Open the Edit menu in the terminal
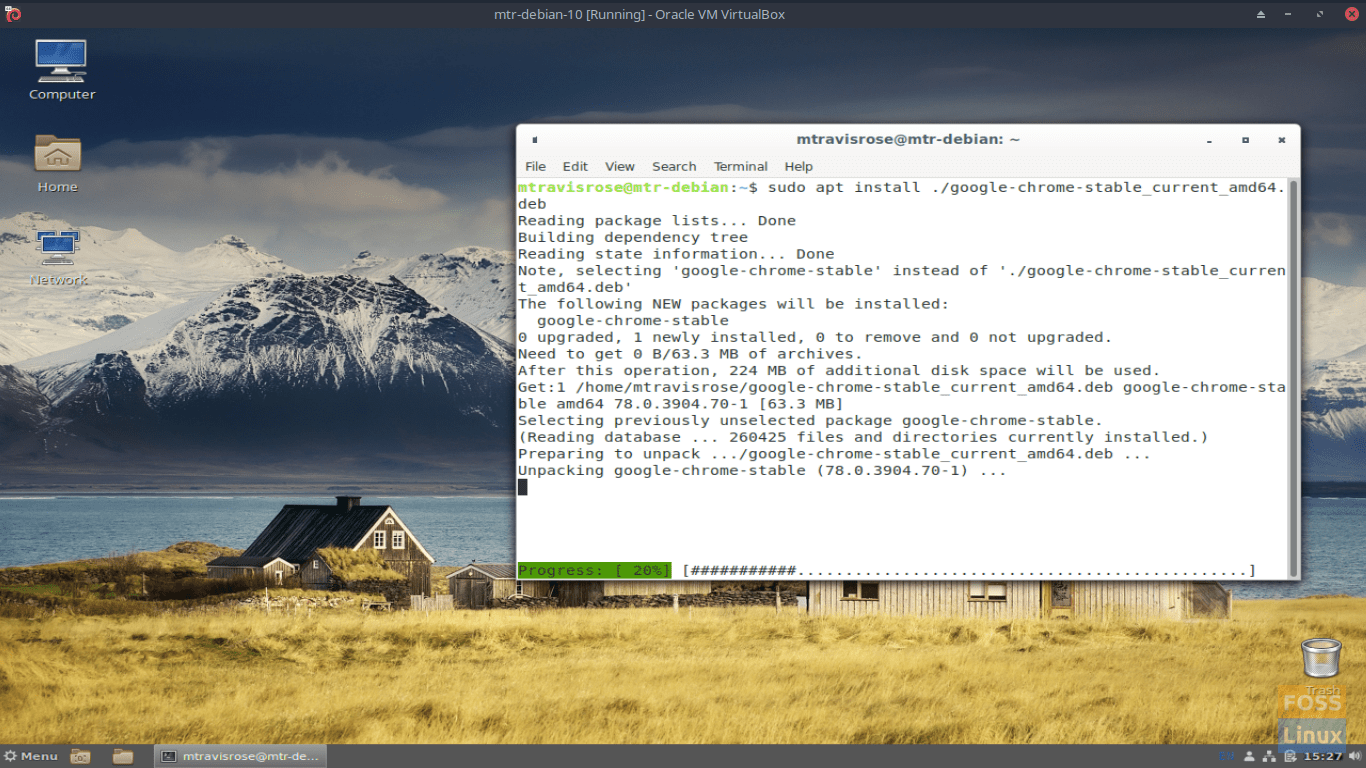The image size is (1366, 768). pos(575,166)
